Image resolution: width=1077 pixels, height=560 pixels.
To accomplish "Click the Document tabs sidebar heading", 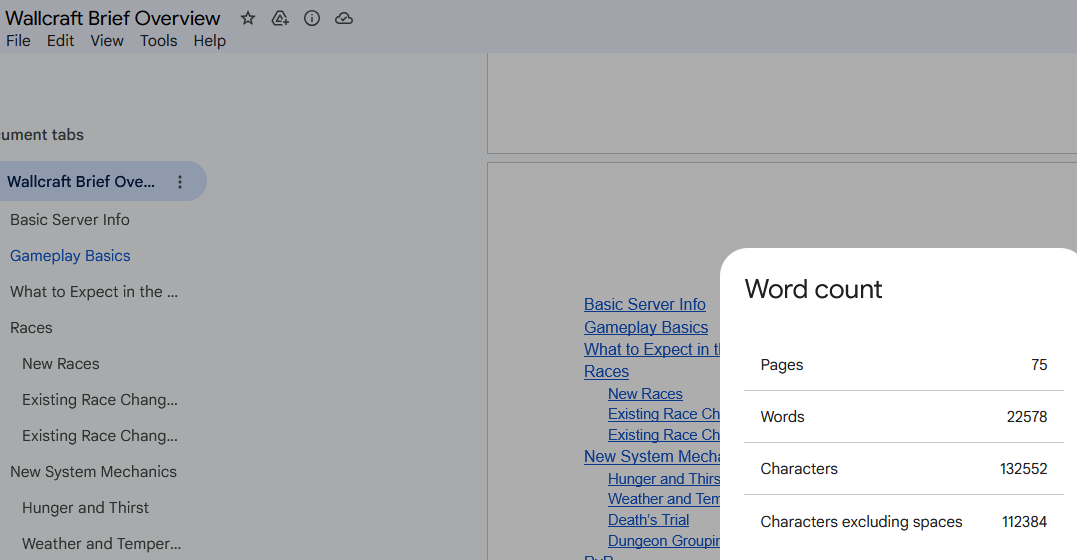I will coord(42,135).
